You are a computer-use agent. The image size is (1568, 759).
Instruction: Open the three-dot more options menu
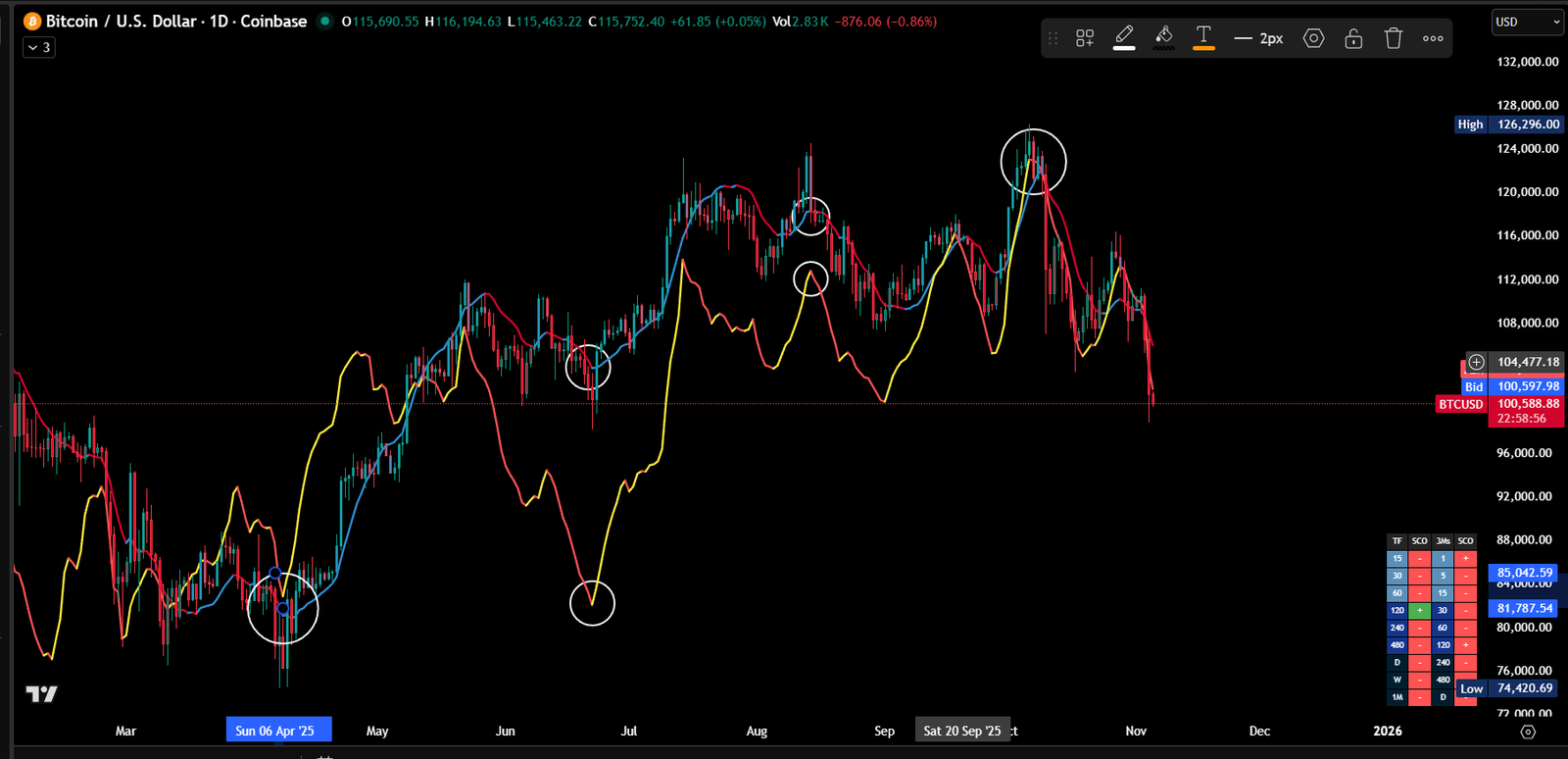[1433, 38]
